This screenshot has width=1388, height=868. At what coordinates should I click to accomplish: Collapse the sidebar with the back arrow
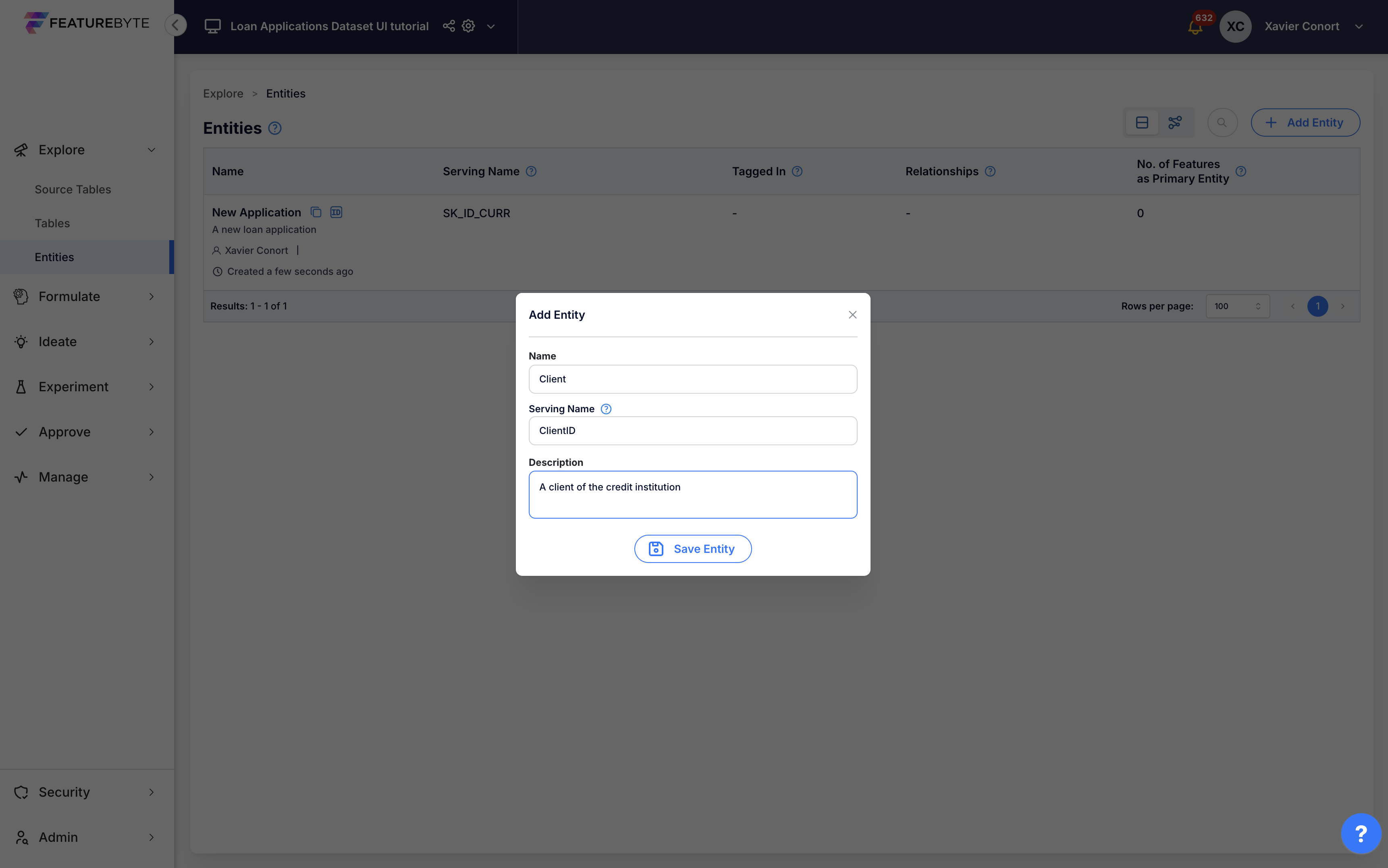click(x=176, y=25)
